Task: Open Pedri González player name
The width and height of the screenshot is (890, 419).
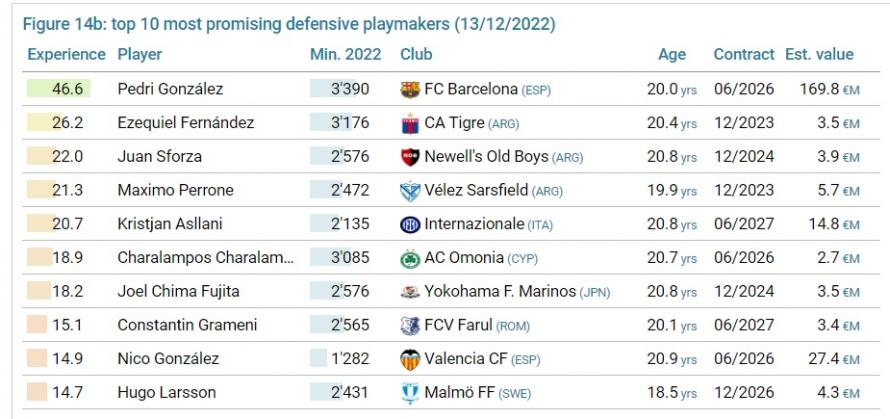Action: tap(170, 89)
